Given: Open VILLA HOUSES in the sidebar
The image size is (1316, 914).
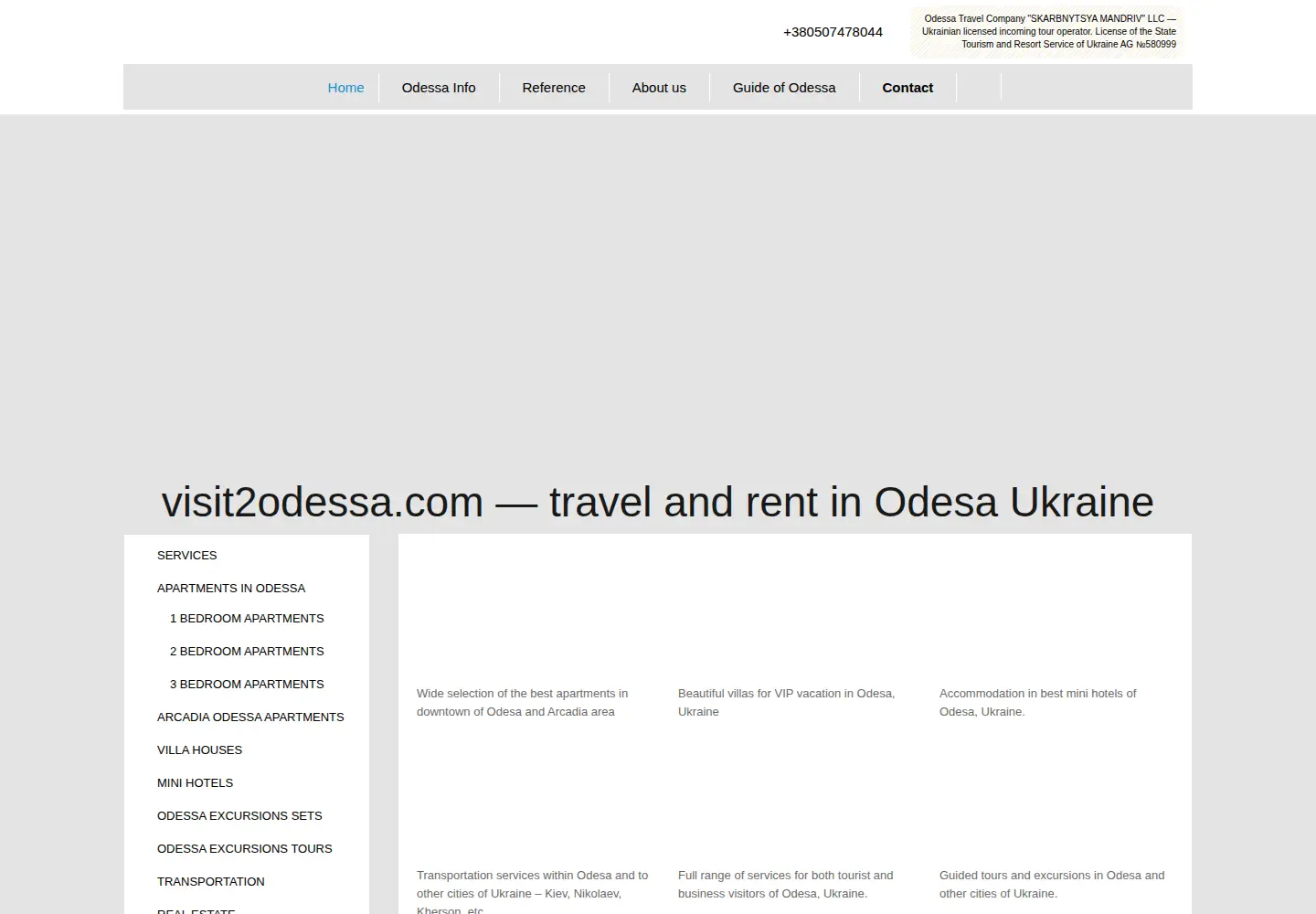Looking at the screenshot, I should (199, 750).
